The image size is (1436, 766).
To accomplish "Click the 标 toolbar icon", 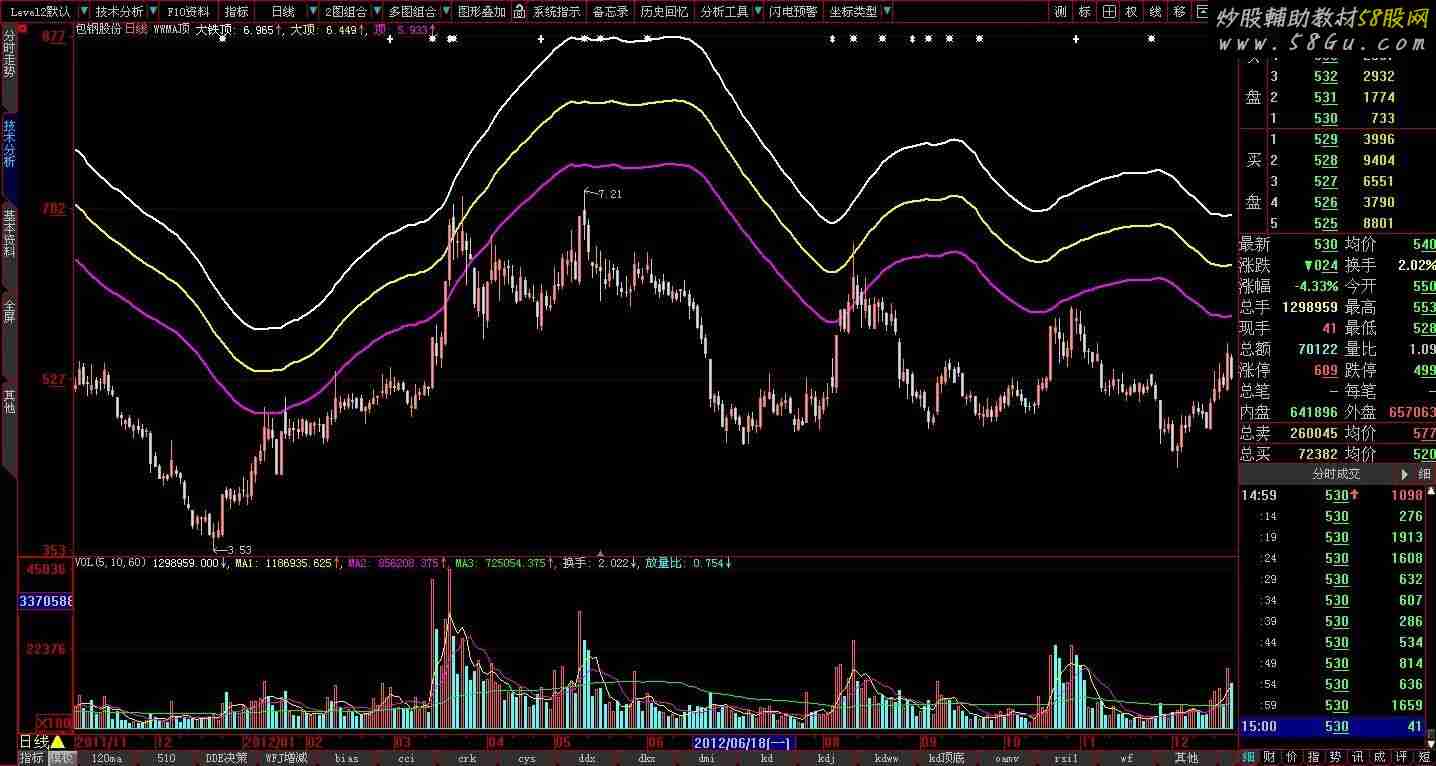I will click(1085, 12).
